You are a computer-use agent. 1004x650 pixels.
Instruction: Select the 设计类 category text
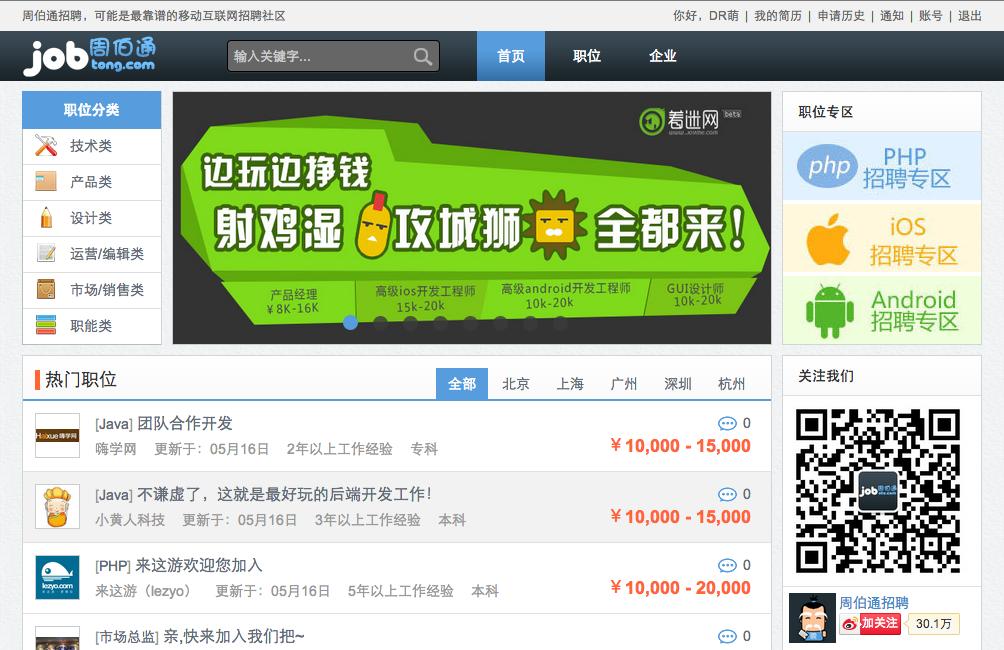pos(91,218)
